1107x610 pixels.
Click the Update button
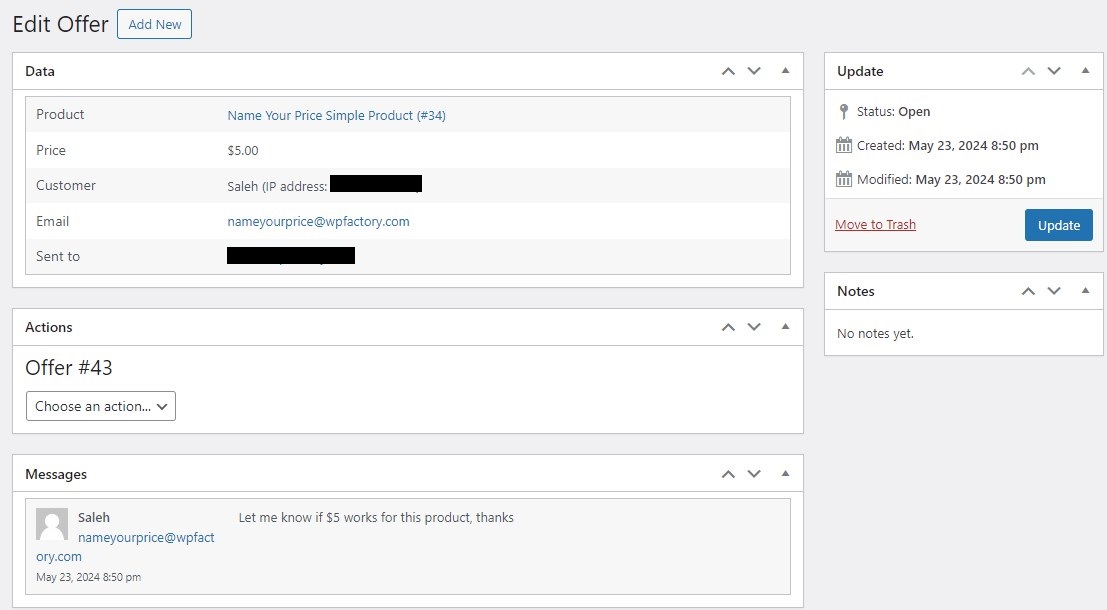[1058, 225]
